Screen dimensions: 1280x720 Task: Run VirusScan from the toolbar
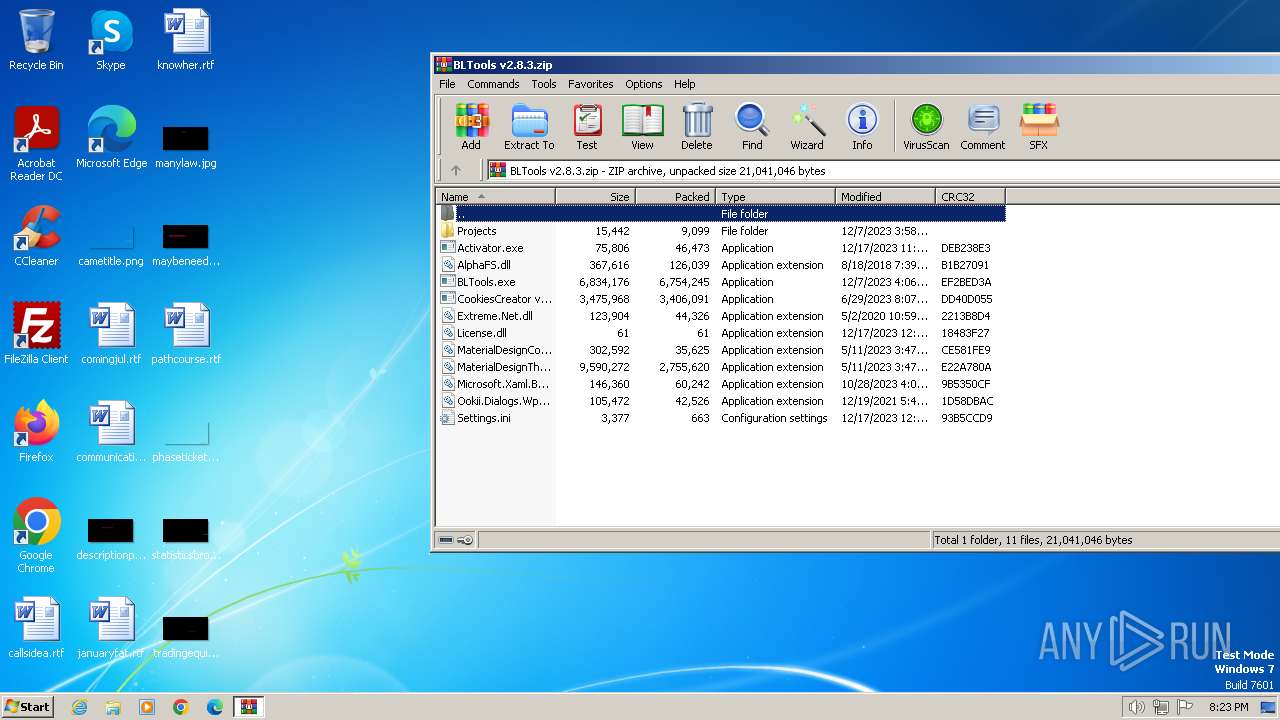(926, 127)
